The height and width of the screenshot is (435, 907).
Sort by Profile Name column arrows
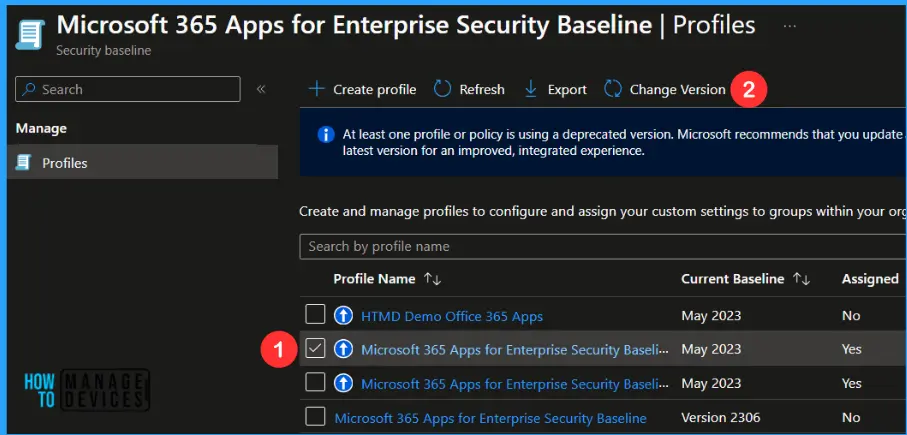(x=432, y=279)
